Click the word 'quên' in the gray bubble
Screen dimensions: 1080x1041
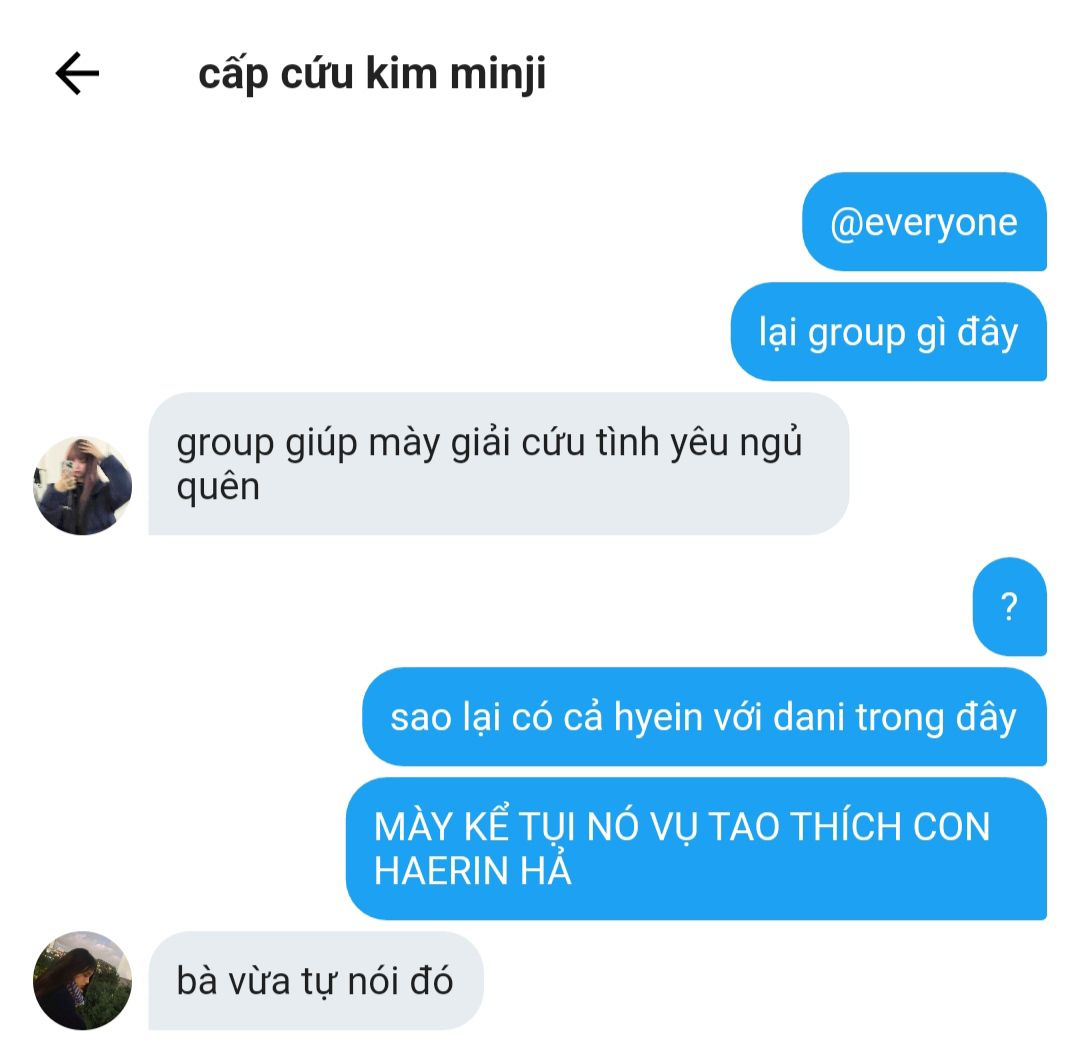tap(218, 488)
